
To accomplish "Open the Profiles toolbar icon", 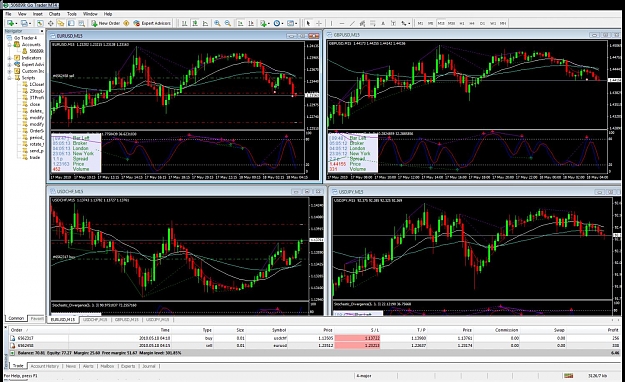I will pos(24,24).
